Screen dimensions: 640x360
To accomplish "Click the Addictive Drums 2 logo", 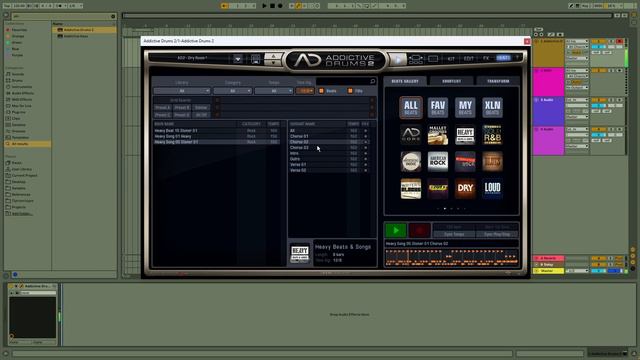I will point(335,60).
